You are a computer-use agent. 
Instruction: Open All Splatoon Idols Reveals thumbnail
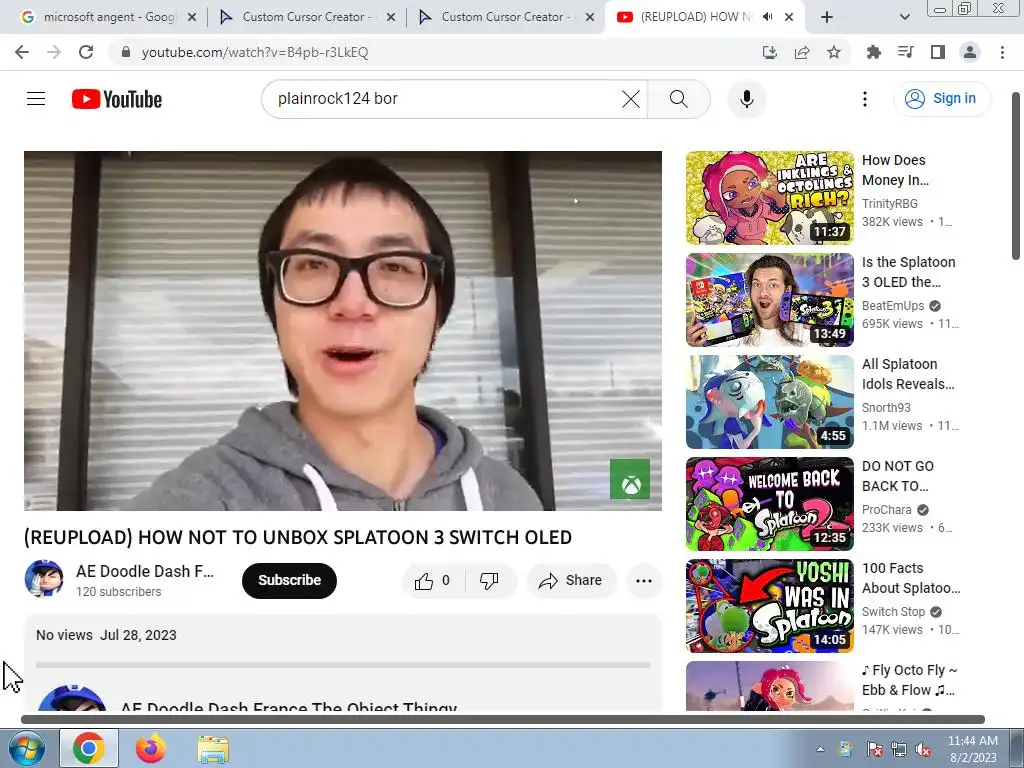(769, 402)
